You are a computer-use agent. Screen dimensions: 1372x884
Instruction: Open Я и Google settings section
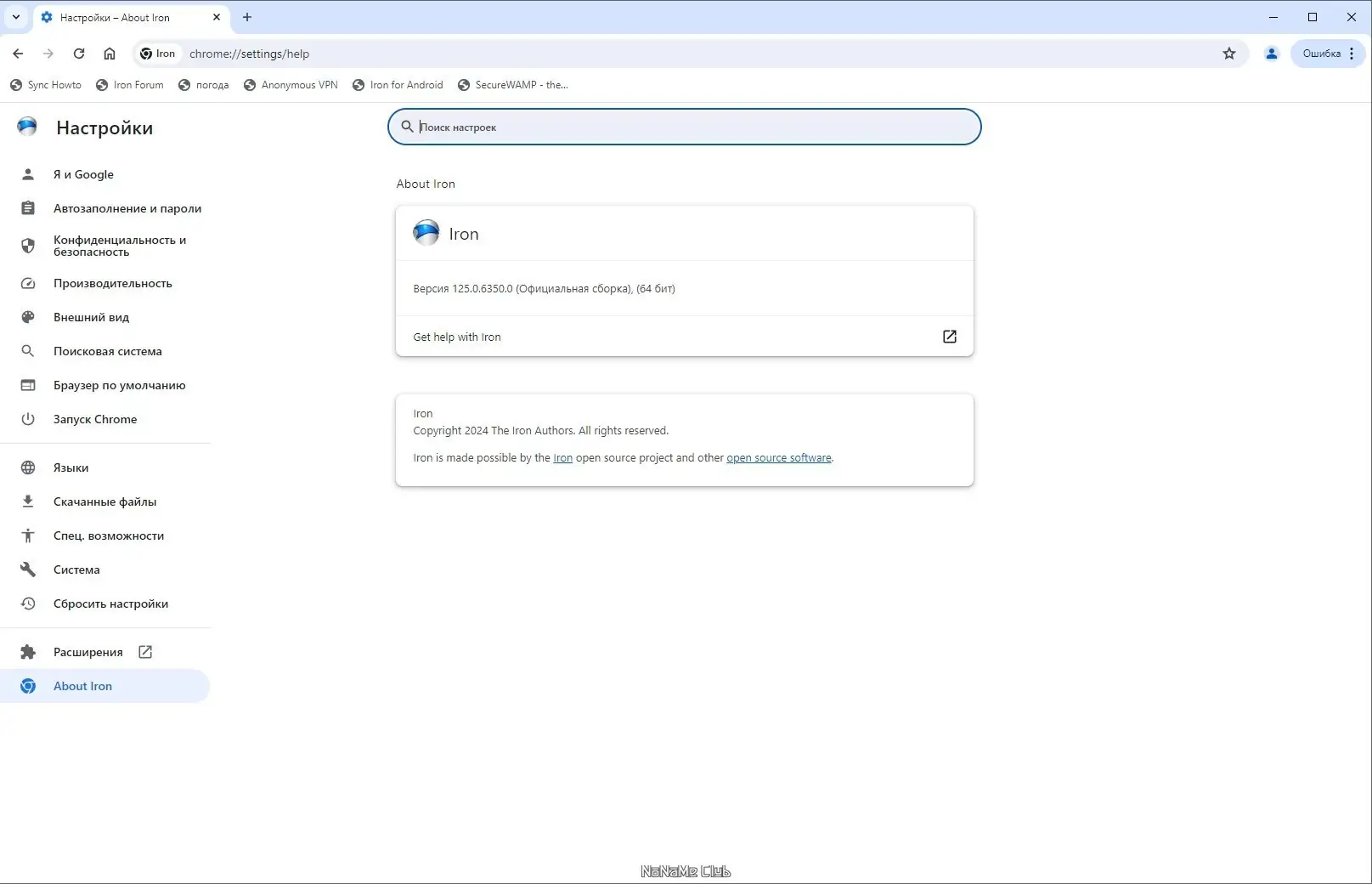pos(105,174)
